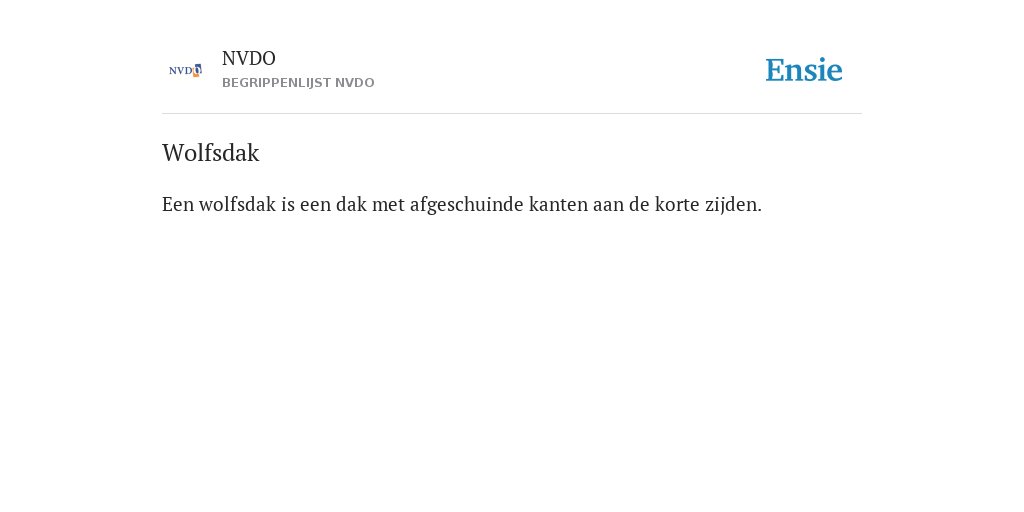Select the NVDO author name
Viewport: 1024px width, 512px height.
[x=249, y=59]
